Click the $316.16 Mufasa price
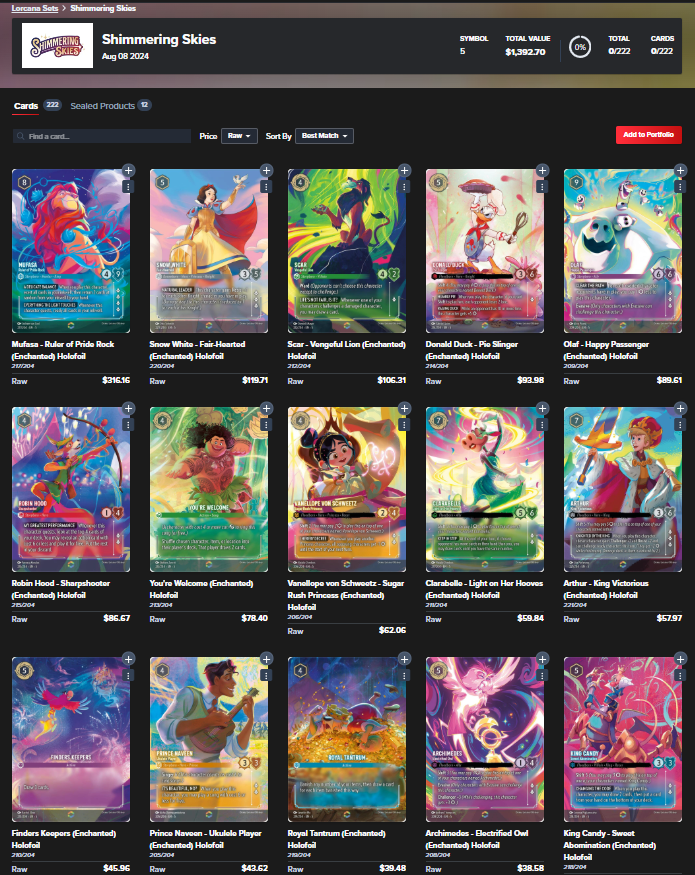 pyautogui.click(x=116, y=380)
